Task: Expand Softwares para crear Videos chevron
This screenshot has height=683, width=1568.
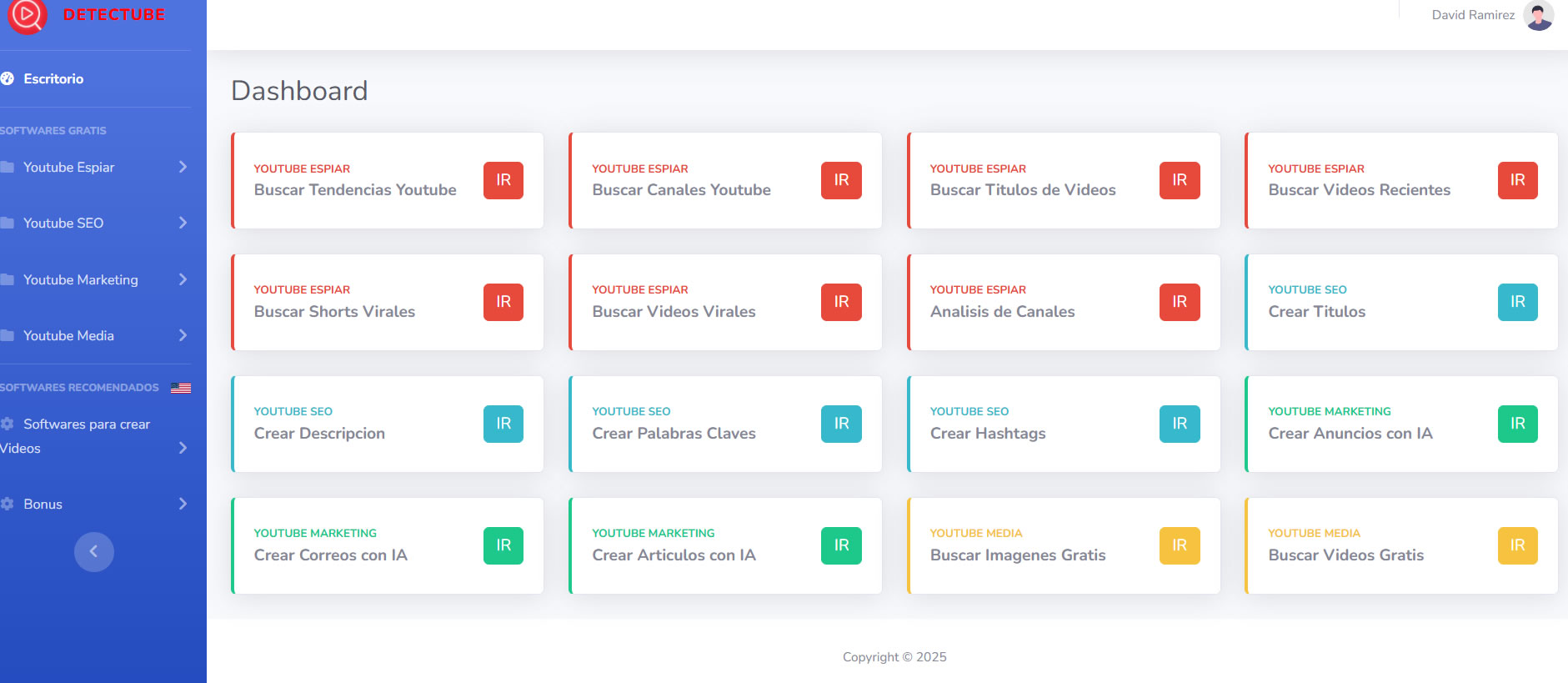Action: (x=183, y=448)
